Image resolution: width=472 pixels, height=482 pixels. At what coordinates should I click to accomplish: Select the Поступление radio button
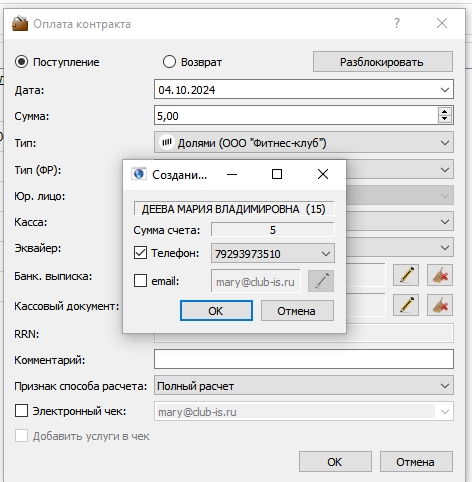coord(21,62)
